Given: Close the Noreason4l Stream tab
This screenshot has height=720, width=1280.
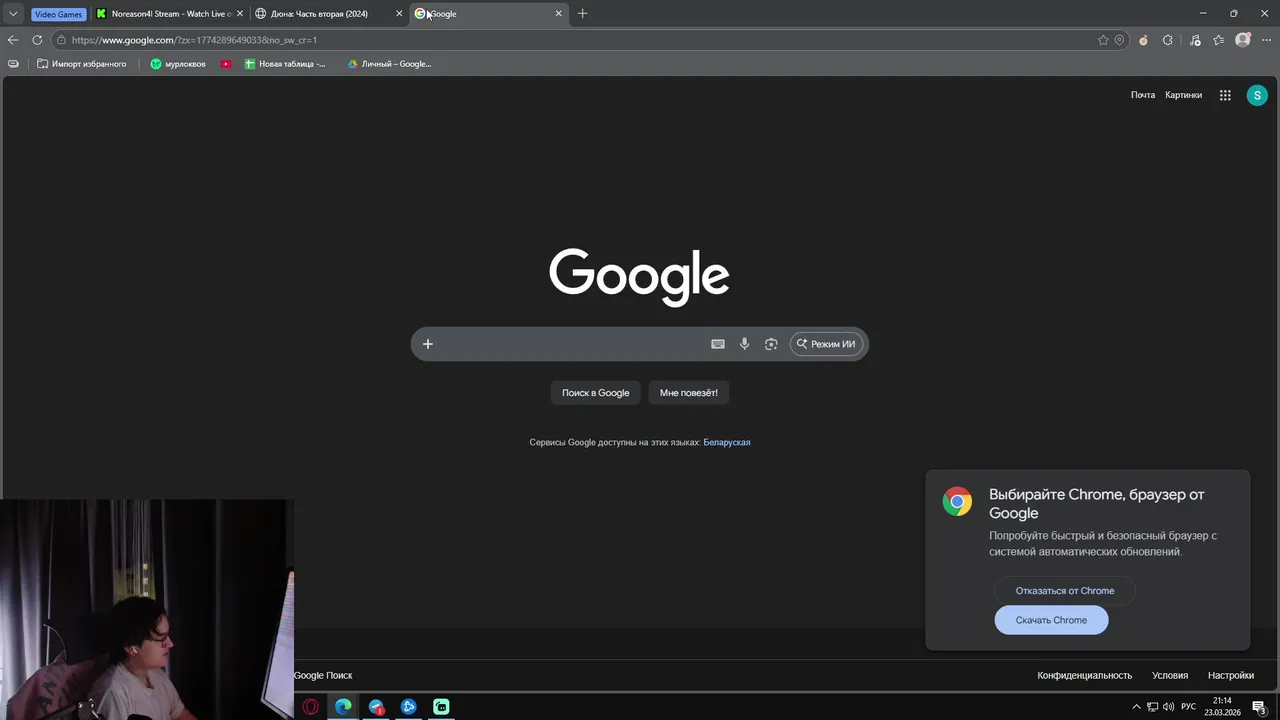Looking at the screenshot, I should coord(240,14).
